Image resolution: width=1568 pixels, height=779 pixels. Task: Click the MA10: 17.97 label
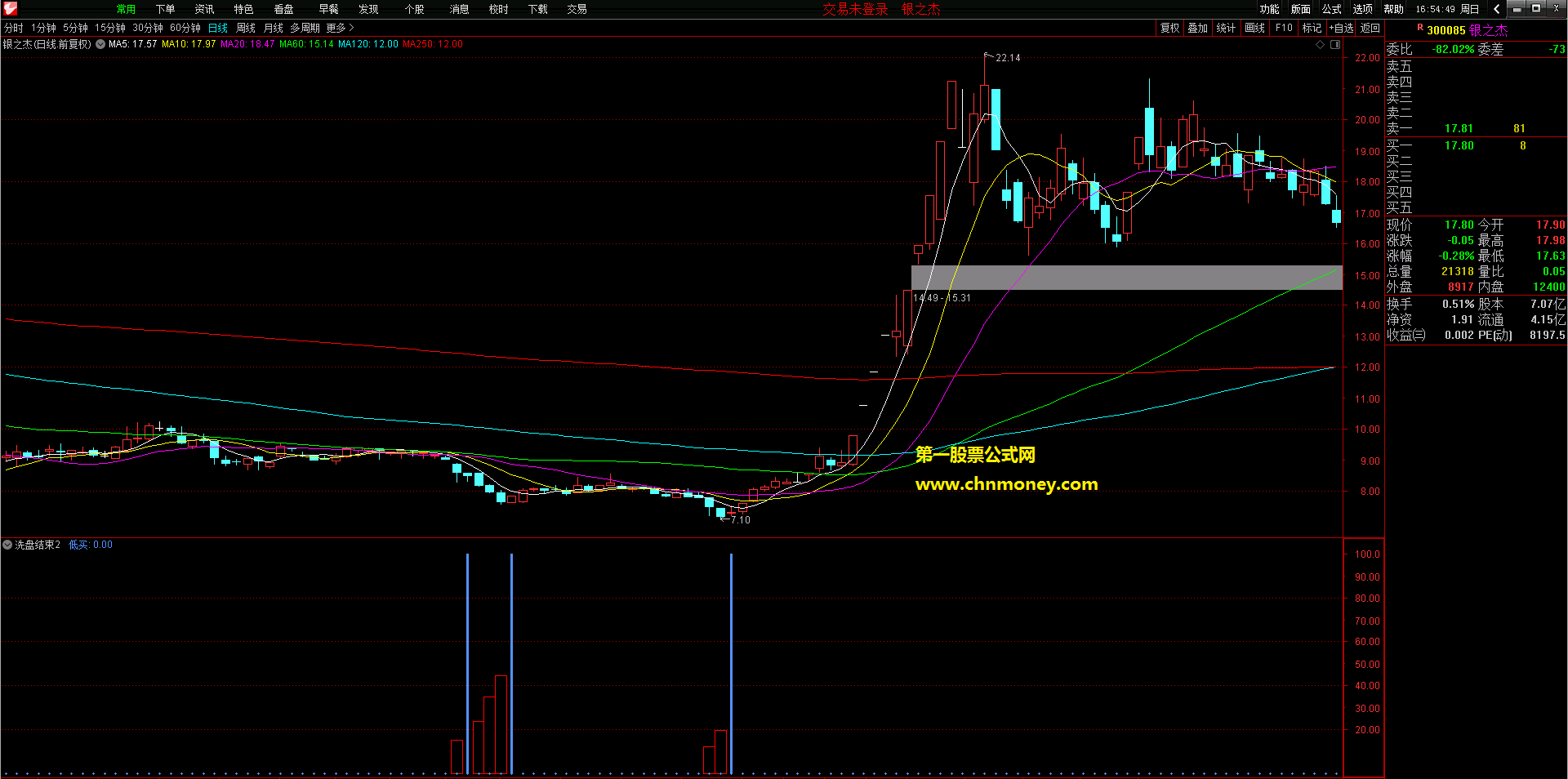189,44
